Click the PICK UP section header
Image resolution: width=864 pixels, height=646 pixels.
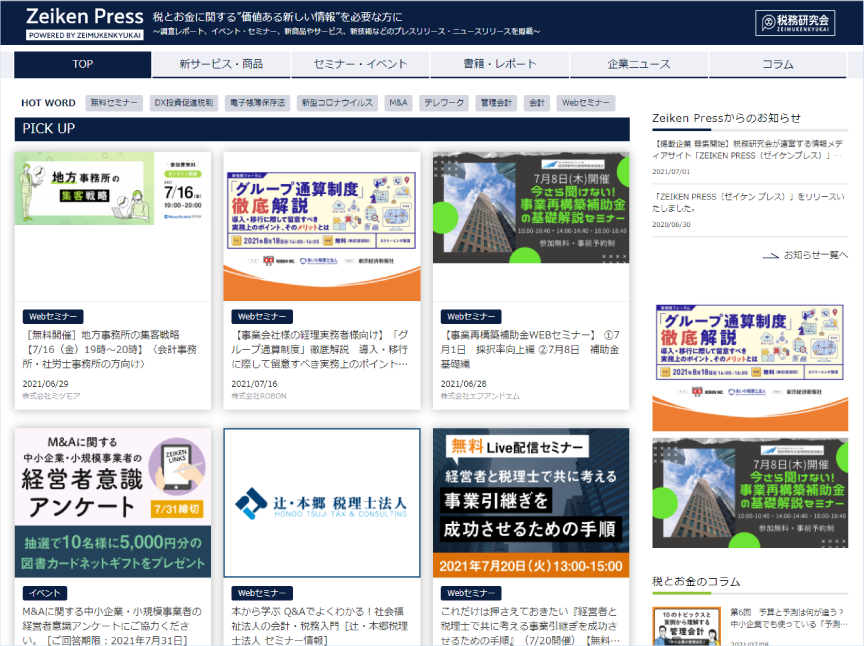[322, 129]
